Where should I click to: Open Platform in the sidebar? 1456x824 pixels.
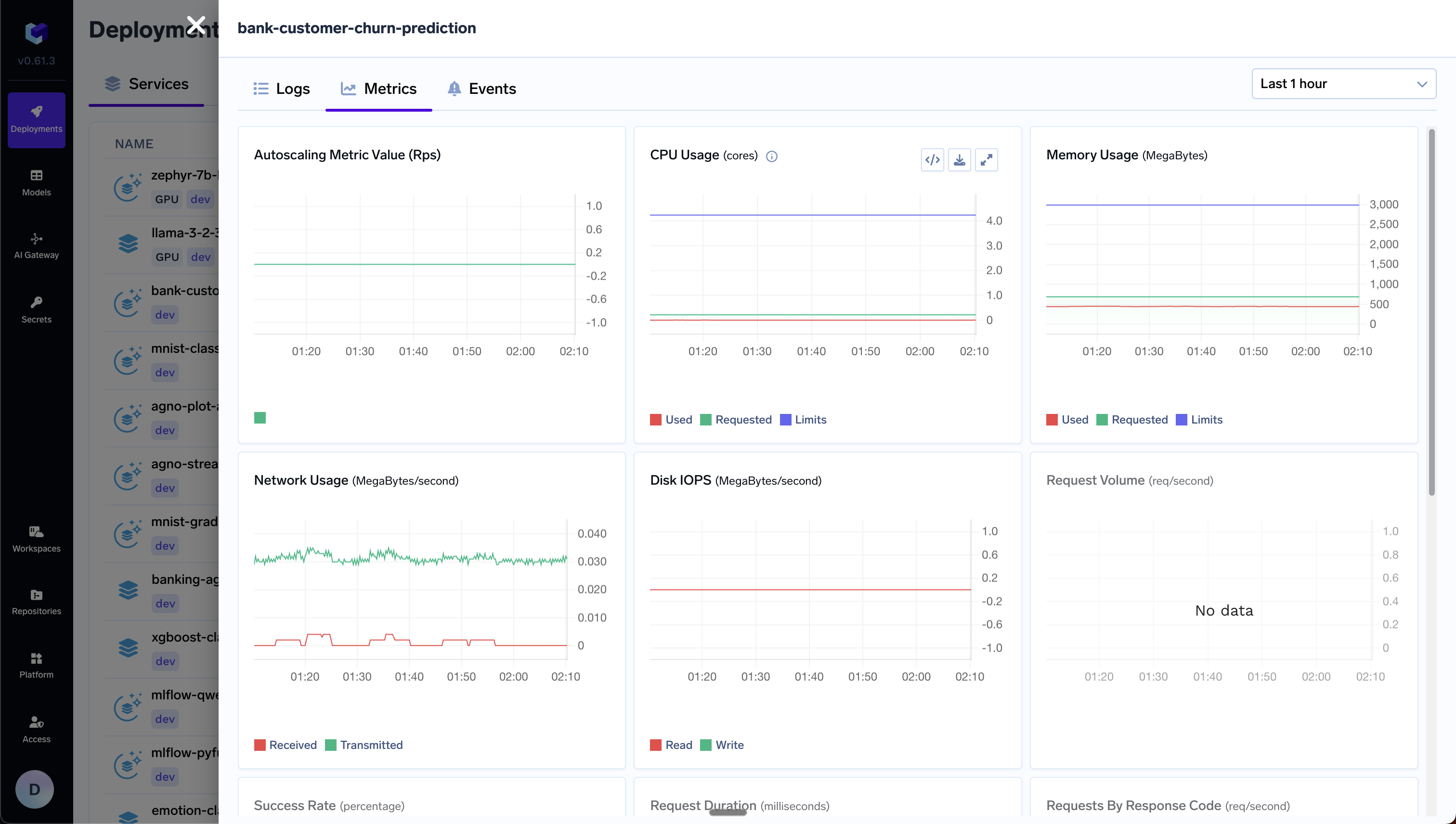pos(36,666)
